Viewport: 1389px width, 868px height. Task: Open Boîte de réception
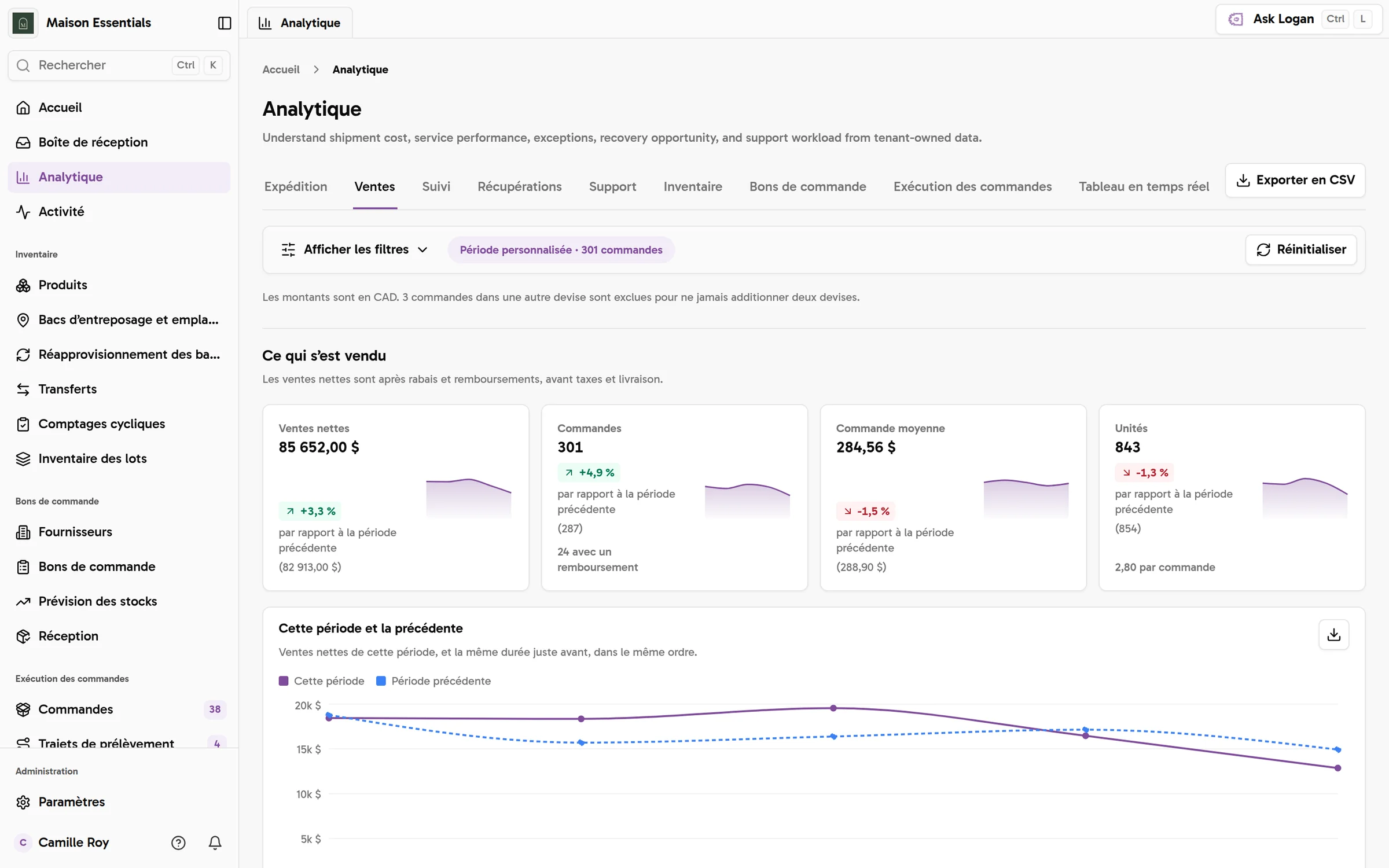coord(119,142)
